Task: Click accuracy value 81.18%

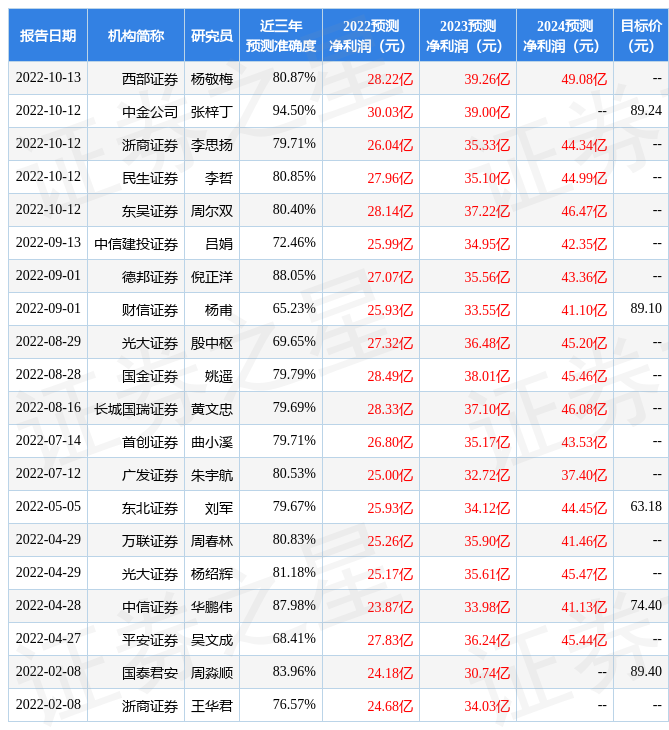Action: (x=294, y=574)
